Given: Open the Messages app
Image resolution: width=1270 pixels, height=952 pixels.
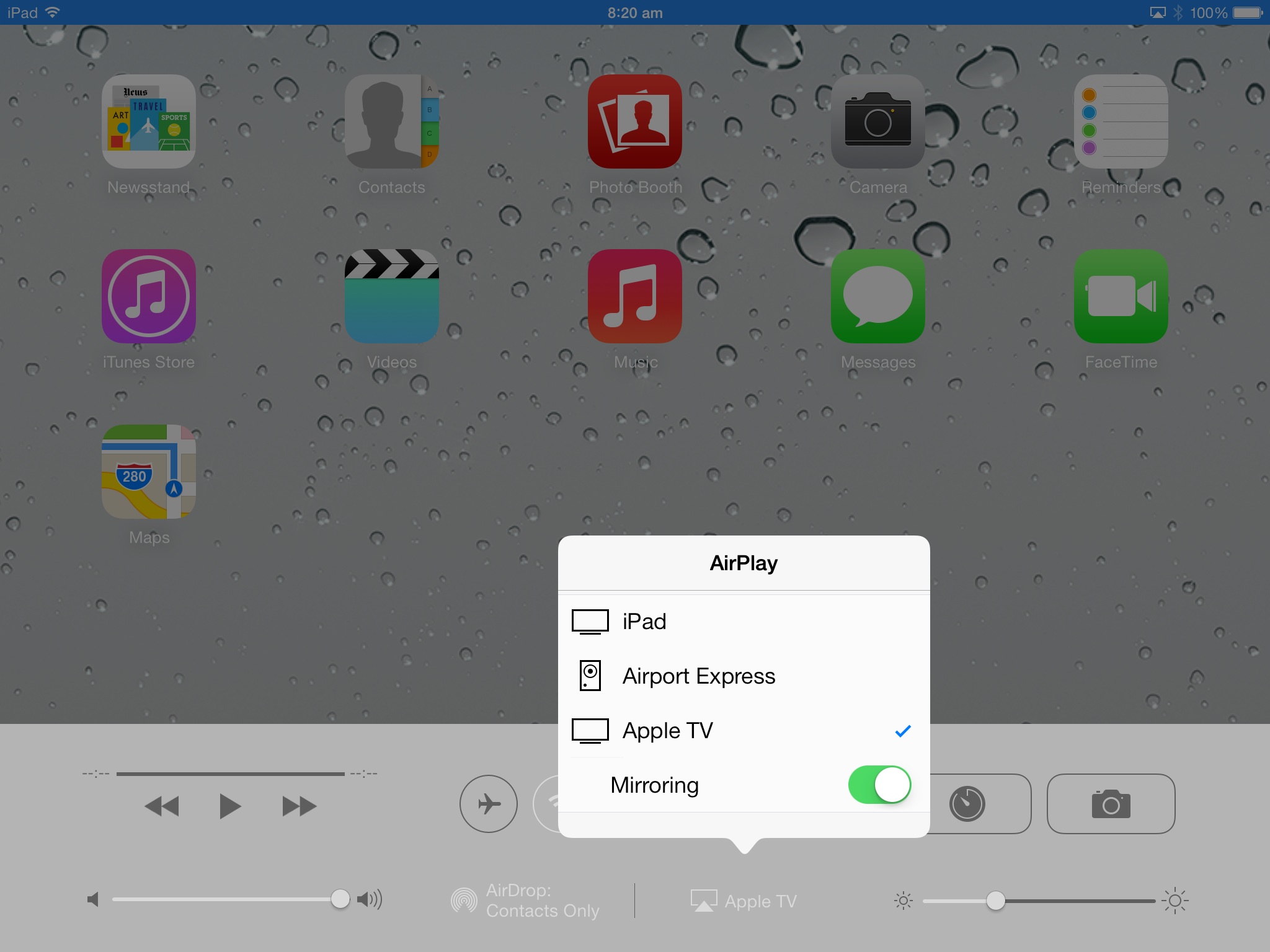Looking at the screenshot, I should point(877,297).
